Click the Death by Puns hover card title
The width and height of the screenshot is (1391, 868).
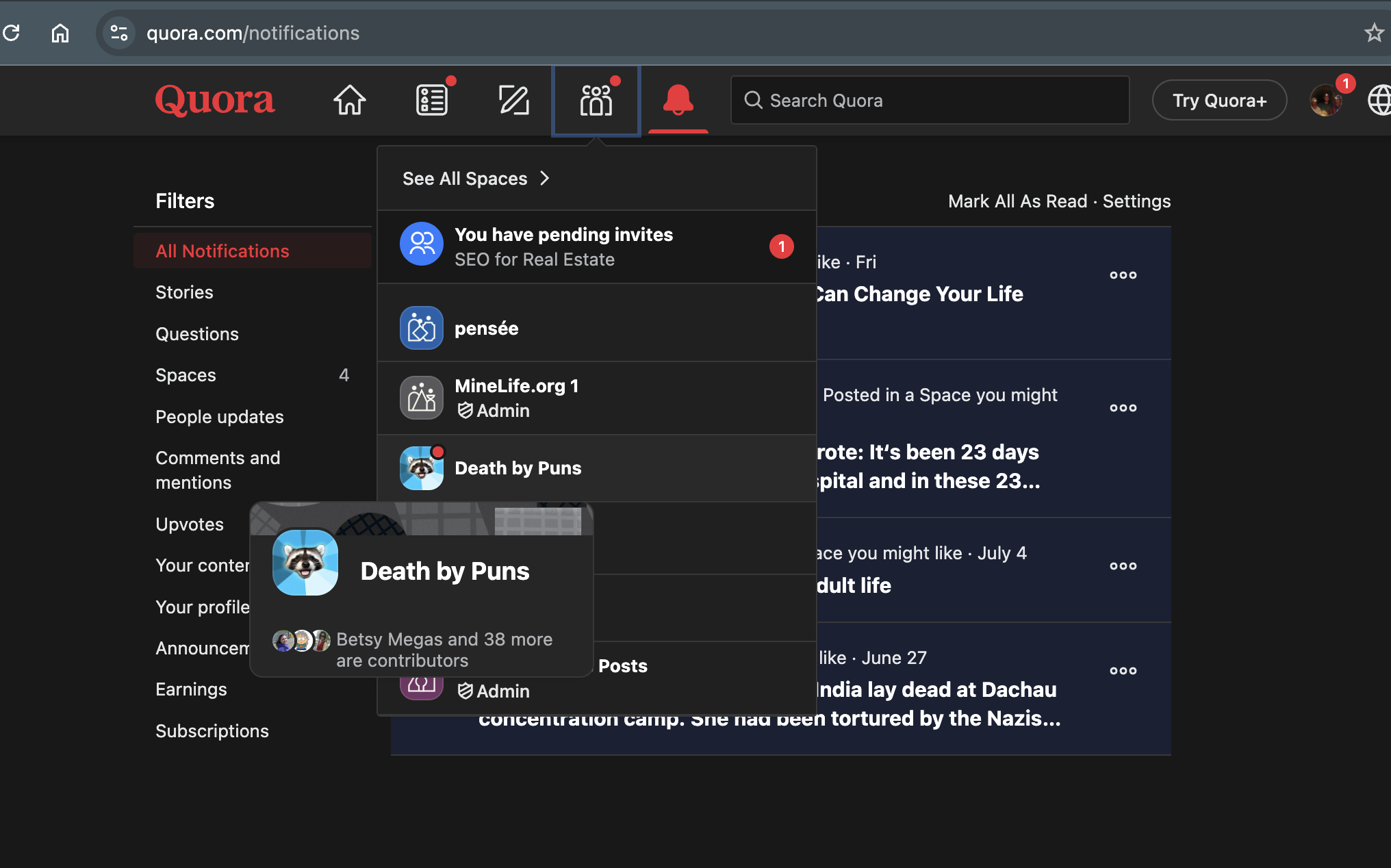coord(445,572)
